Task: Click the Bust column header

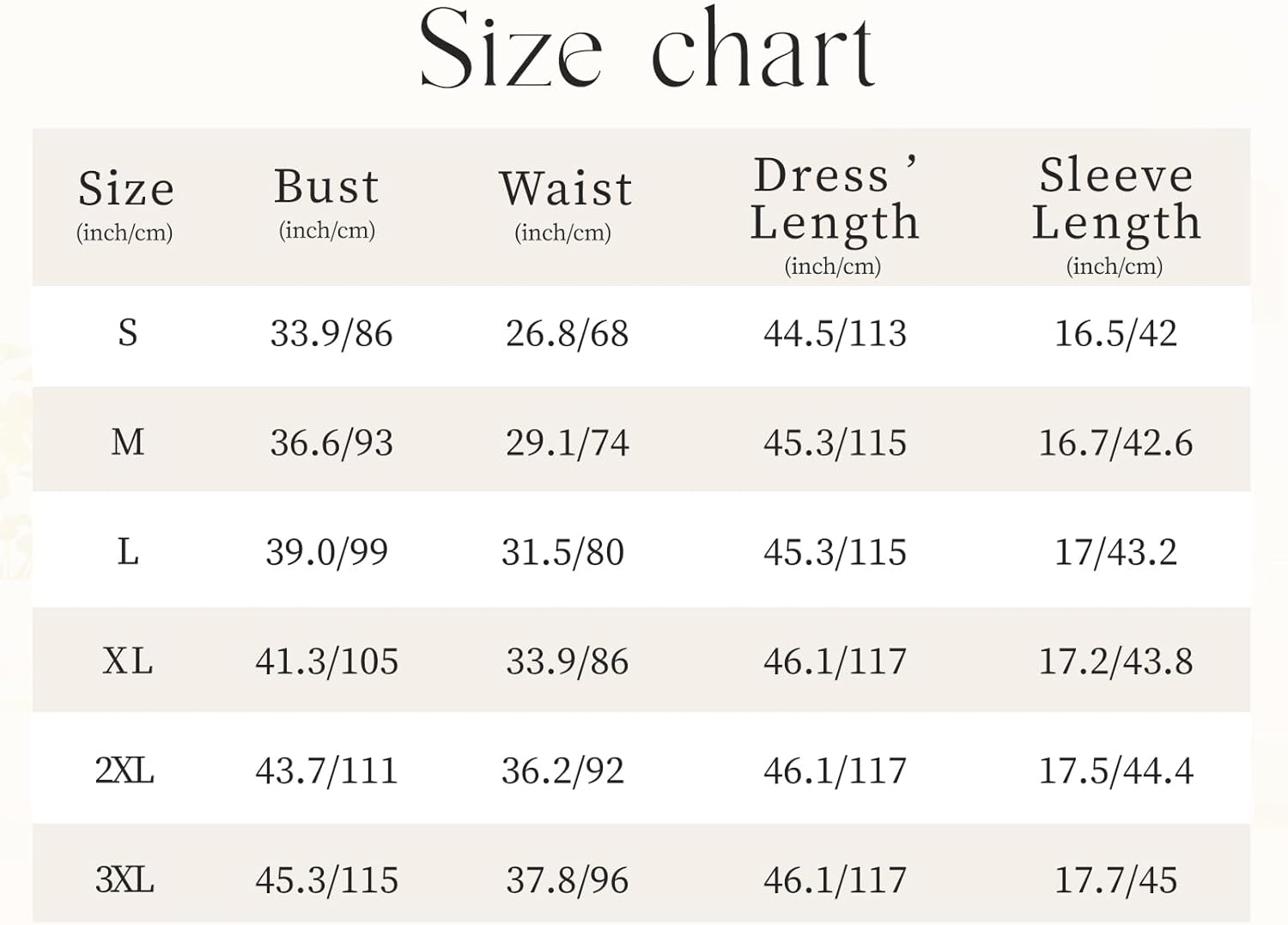Action: tap(326, 187)
